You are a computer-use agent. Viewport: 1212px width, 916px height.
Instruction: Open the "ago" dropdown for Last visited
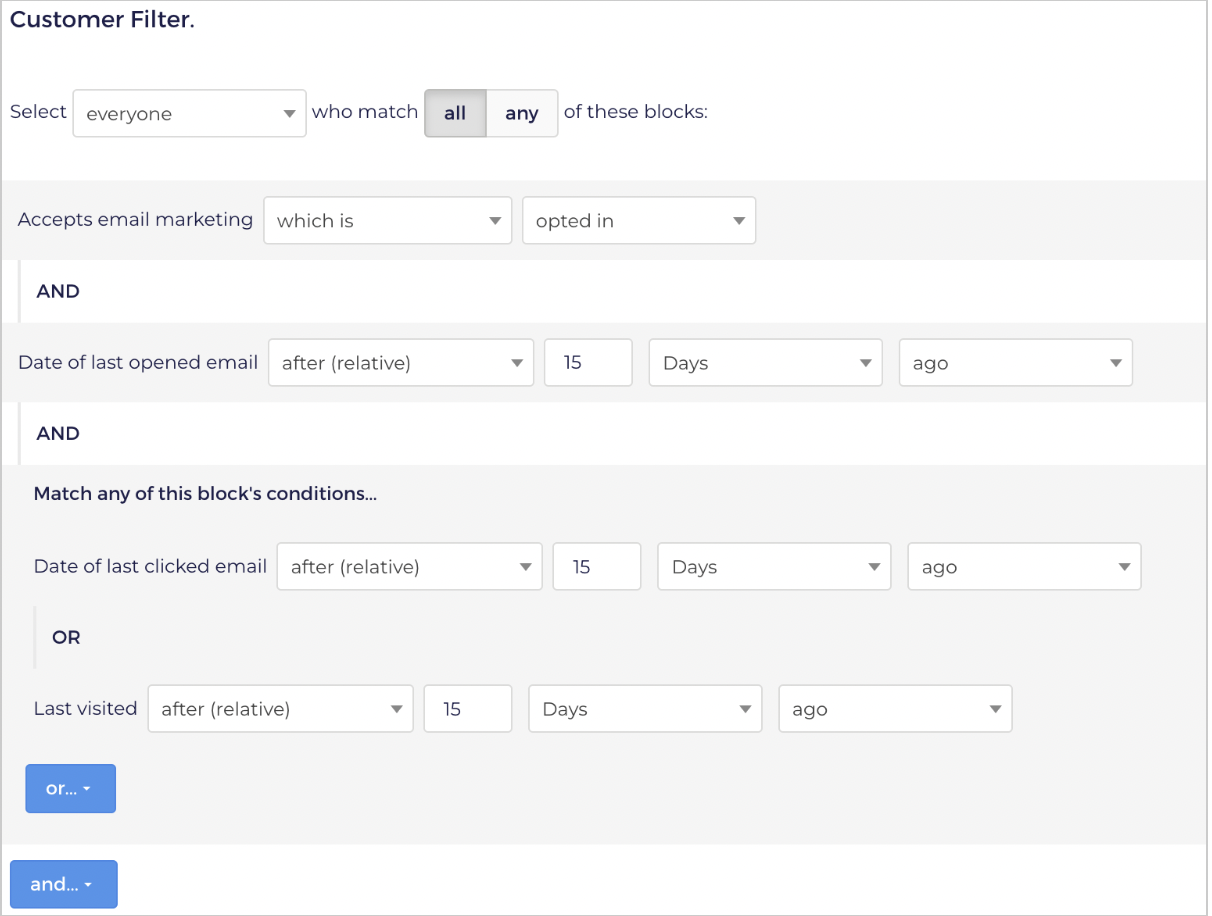[x=895, y=708]
